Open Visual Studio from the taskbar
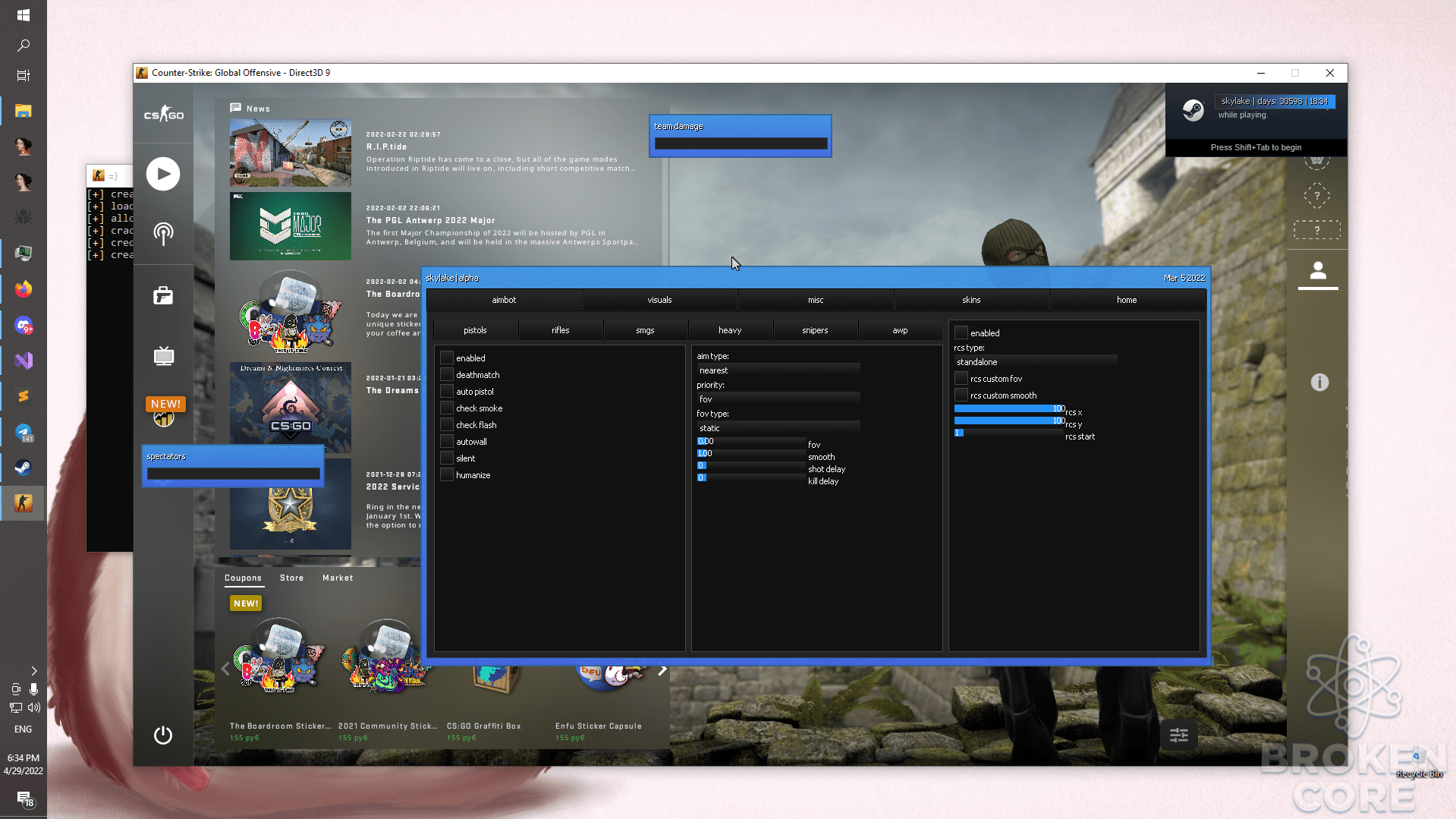 [23, 360]
